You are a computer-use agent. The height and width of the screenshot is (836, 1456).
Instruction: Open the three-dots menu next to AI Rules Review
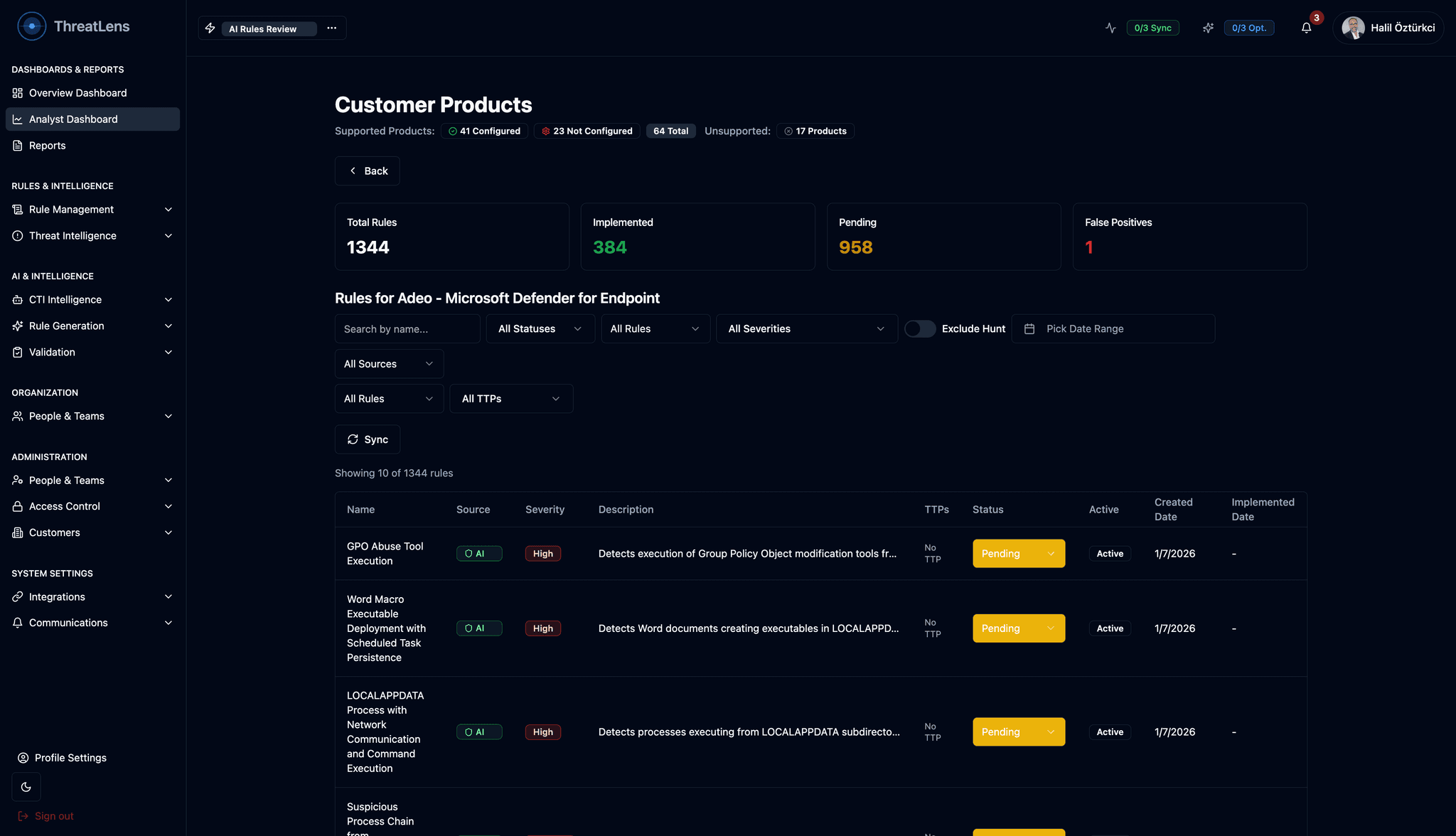point(331,28)
